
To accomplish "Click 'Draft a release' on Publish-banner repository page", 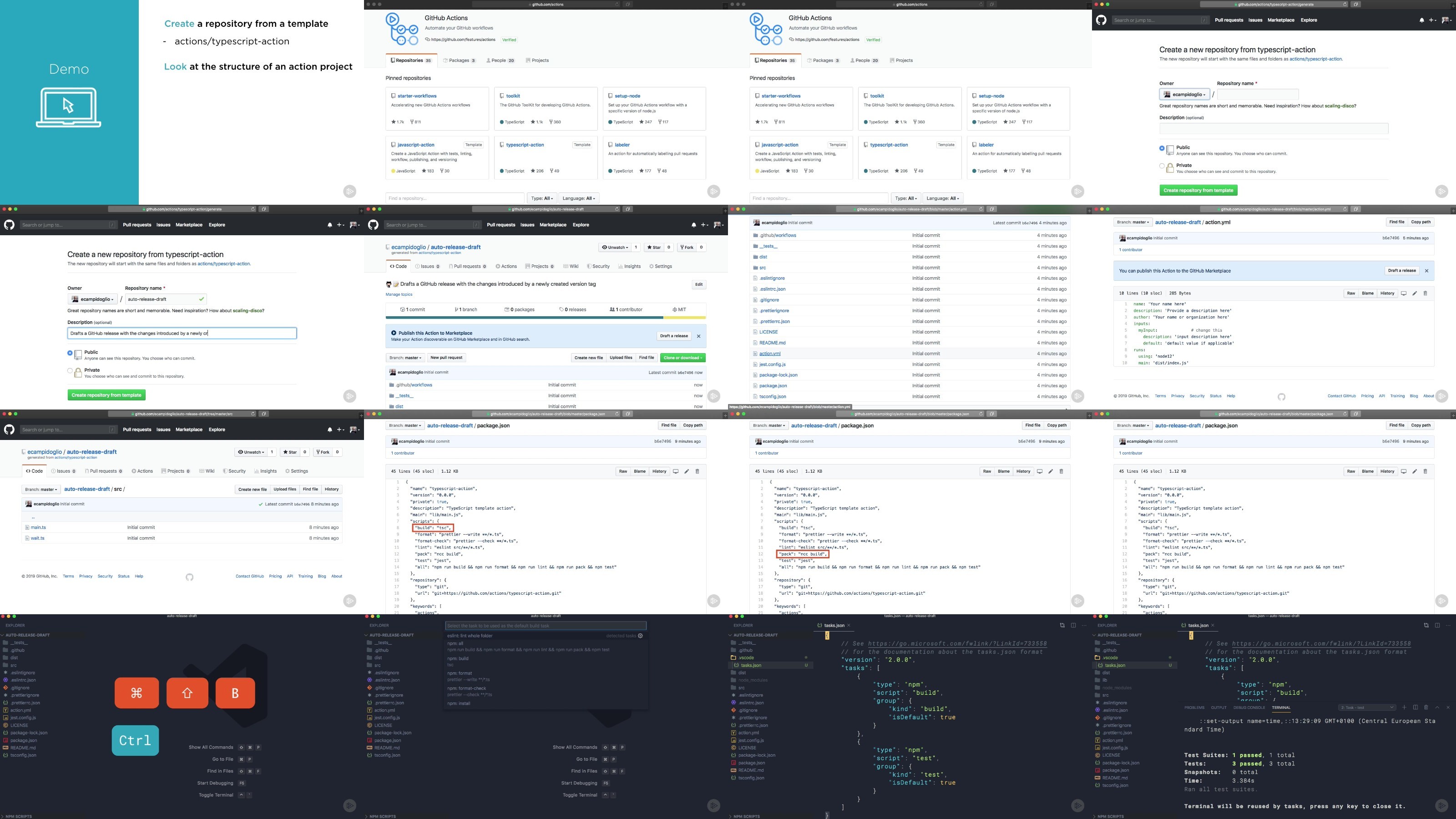I will [674, 336].
